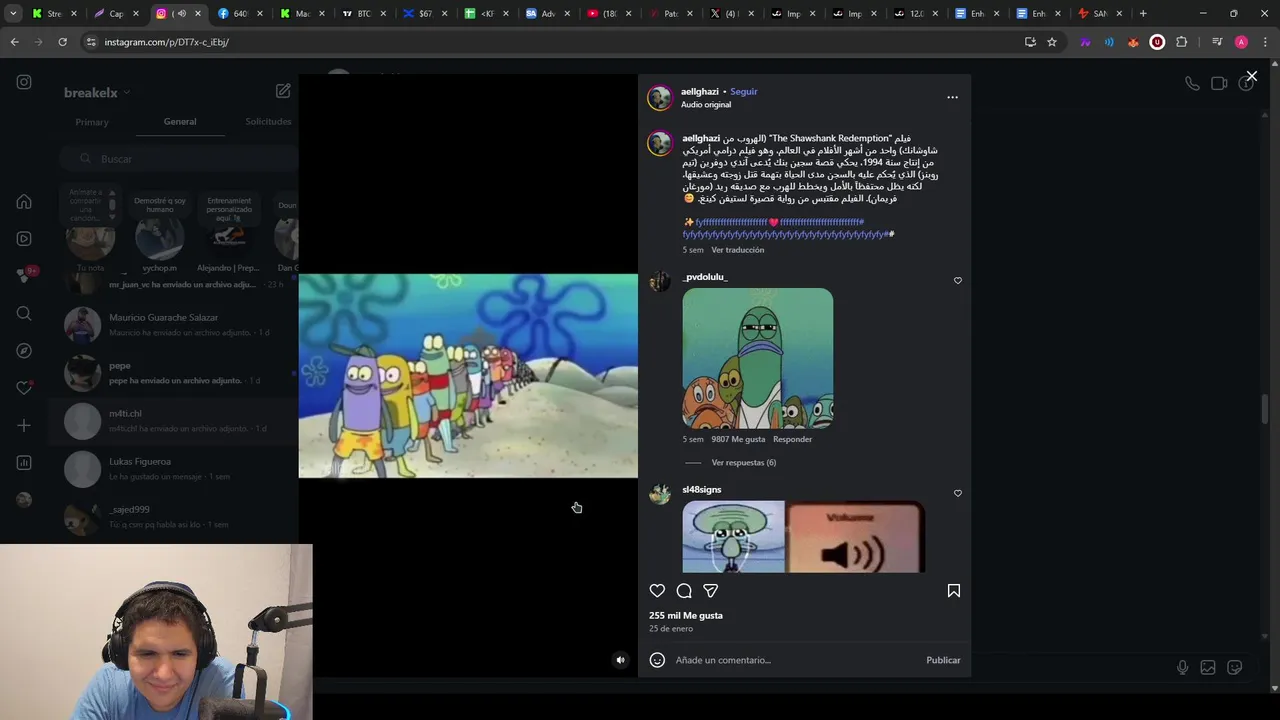Image resolution: width=1280 pixels, height=720 pixels.
Task: Like the sl48signs comment
Action: point(958,493)
